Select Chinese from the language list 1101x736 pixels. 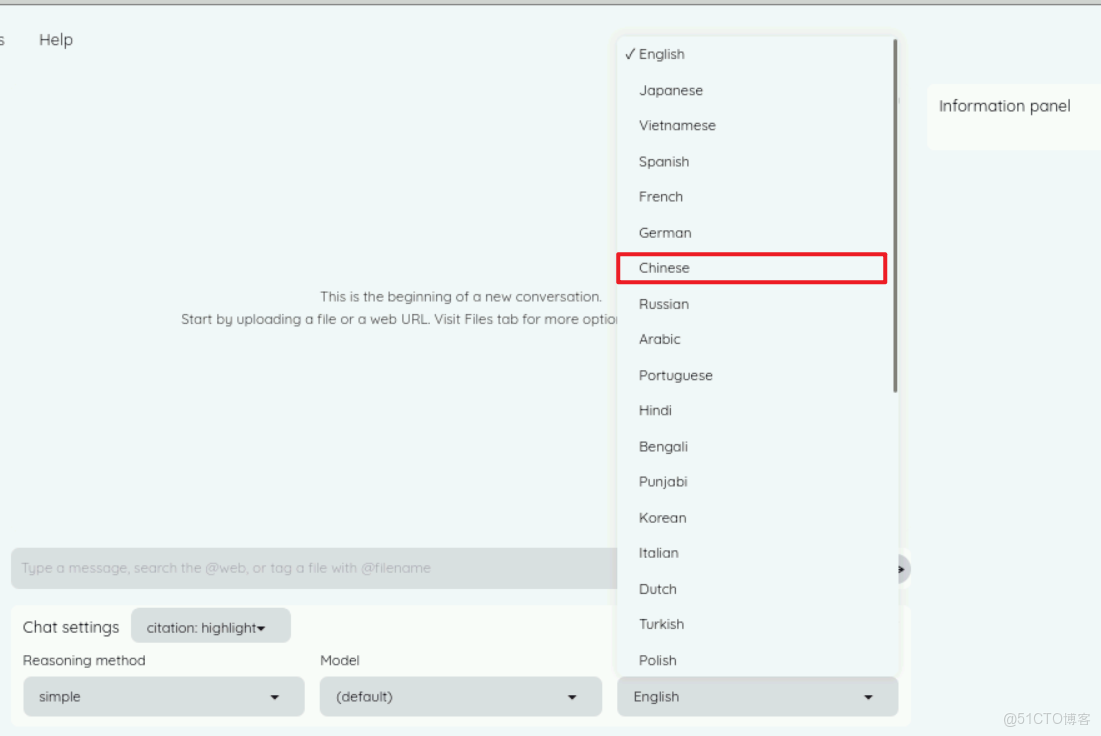pos(665,268)
